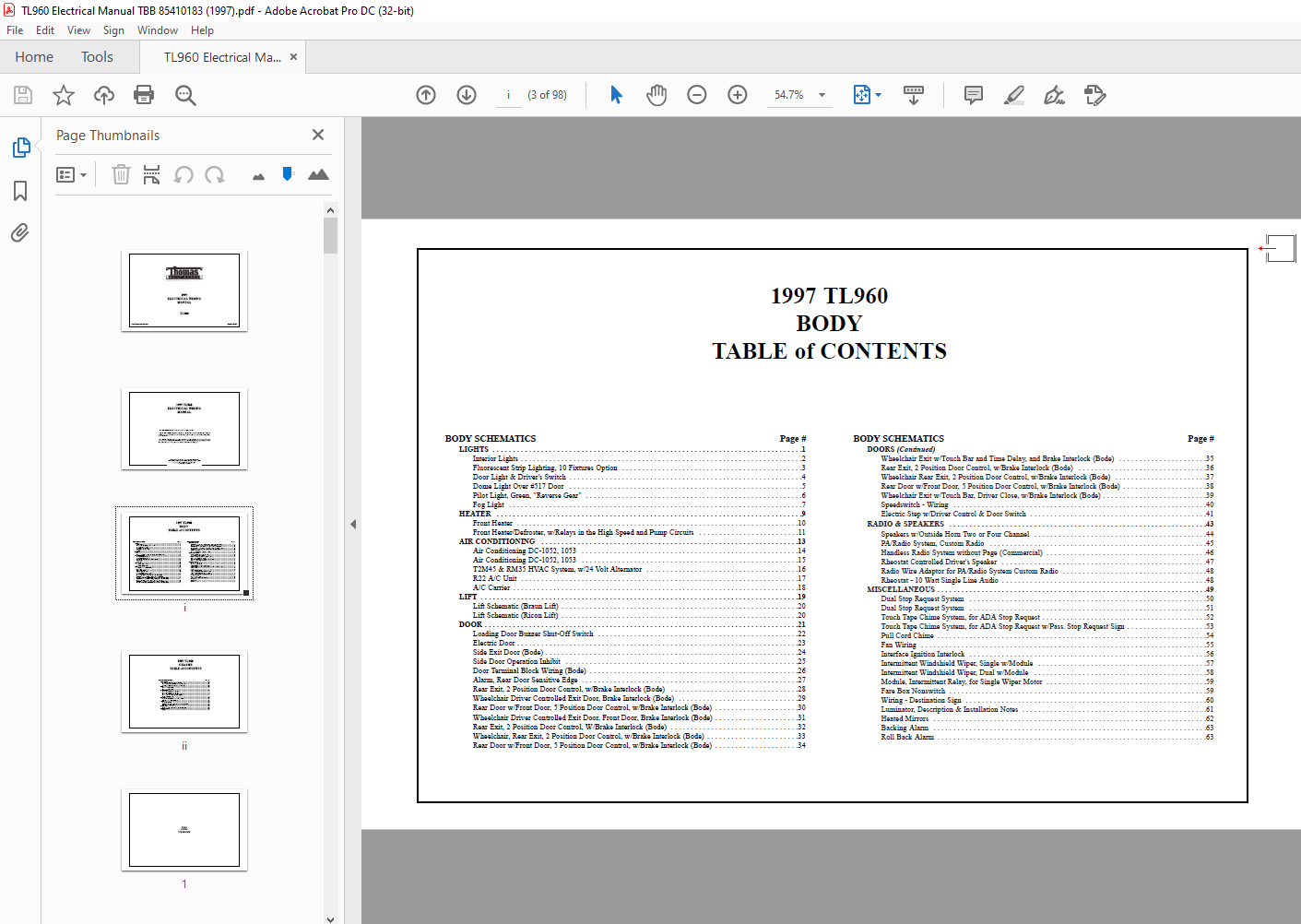Close the TL960 document tab
The image size is (1301, 924).
[294, 57]
